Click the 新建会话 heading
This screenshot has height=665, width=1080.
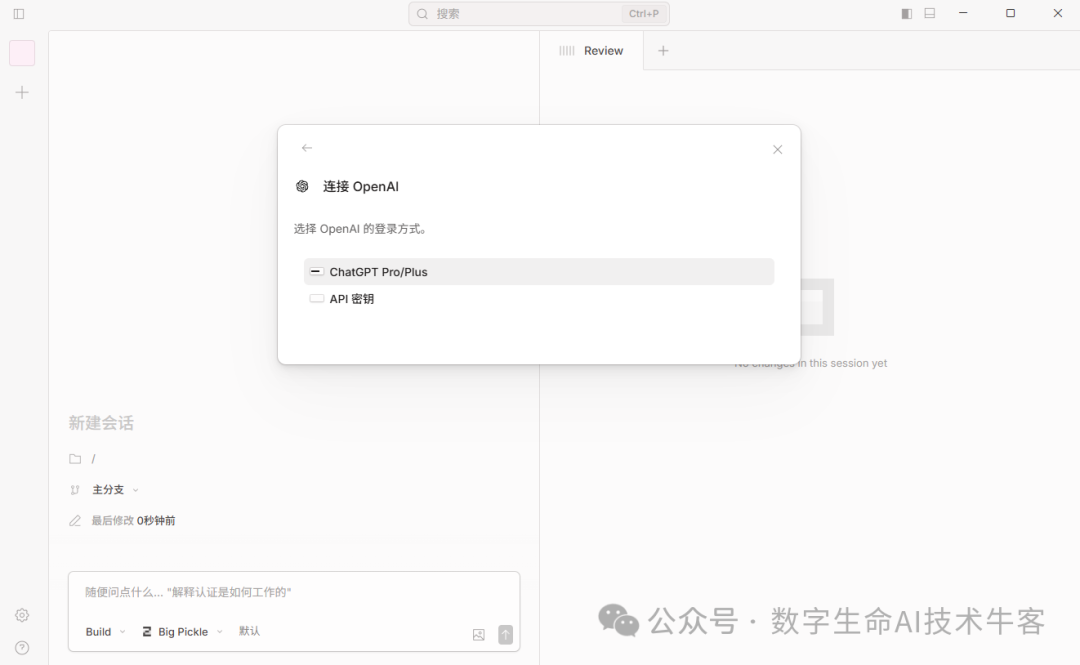101,423
